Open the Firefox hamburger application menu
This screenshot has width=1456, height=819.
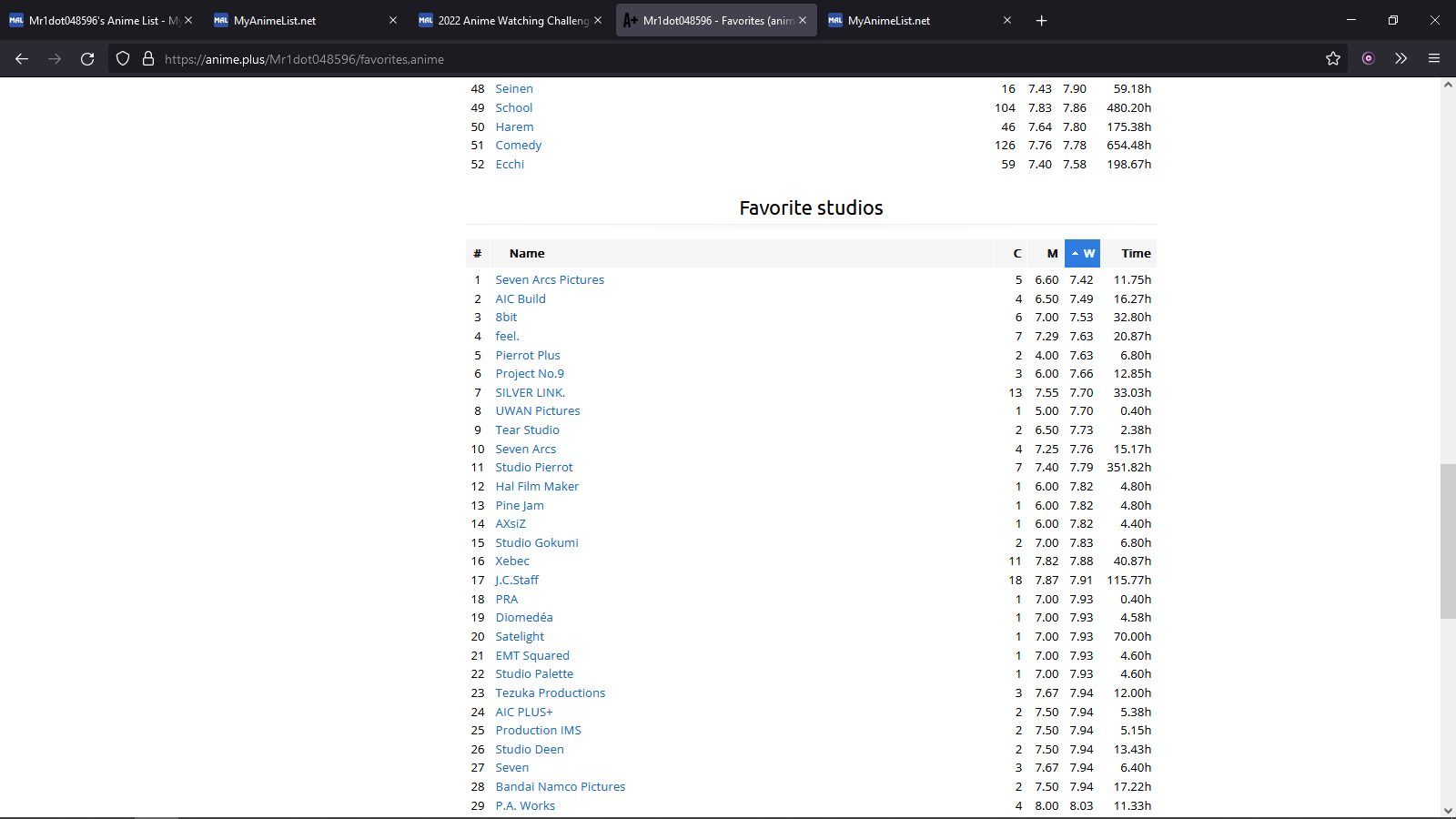[1434, 59]
